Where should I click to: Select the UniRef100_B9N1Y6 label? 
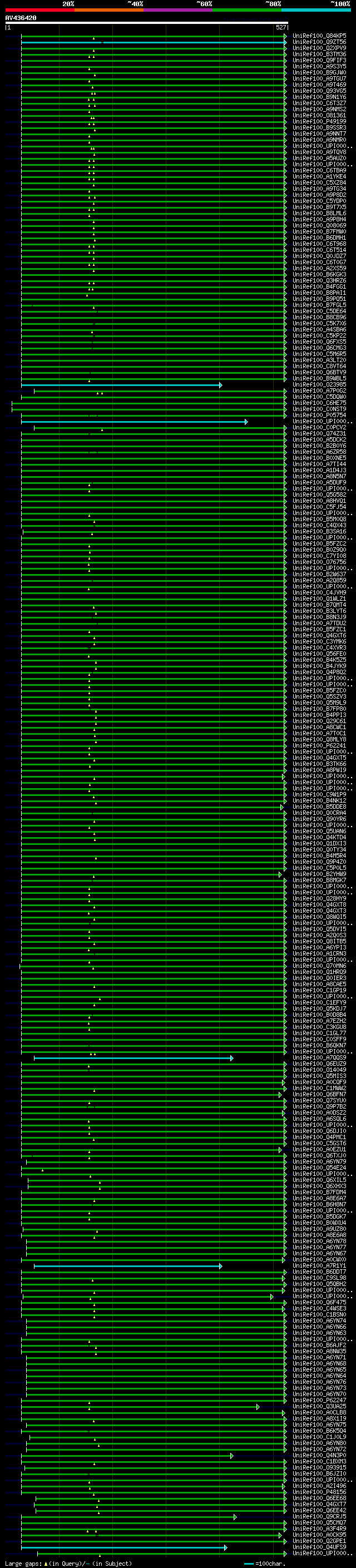[319, 97]
